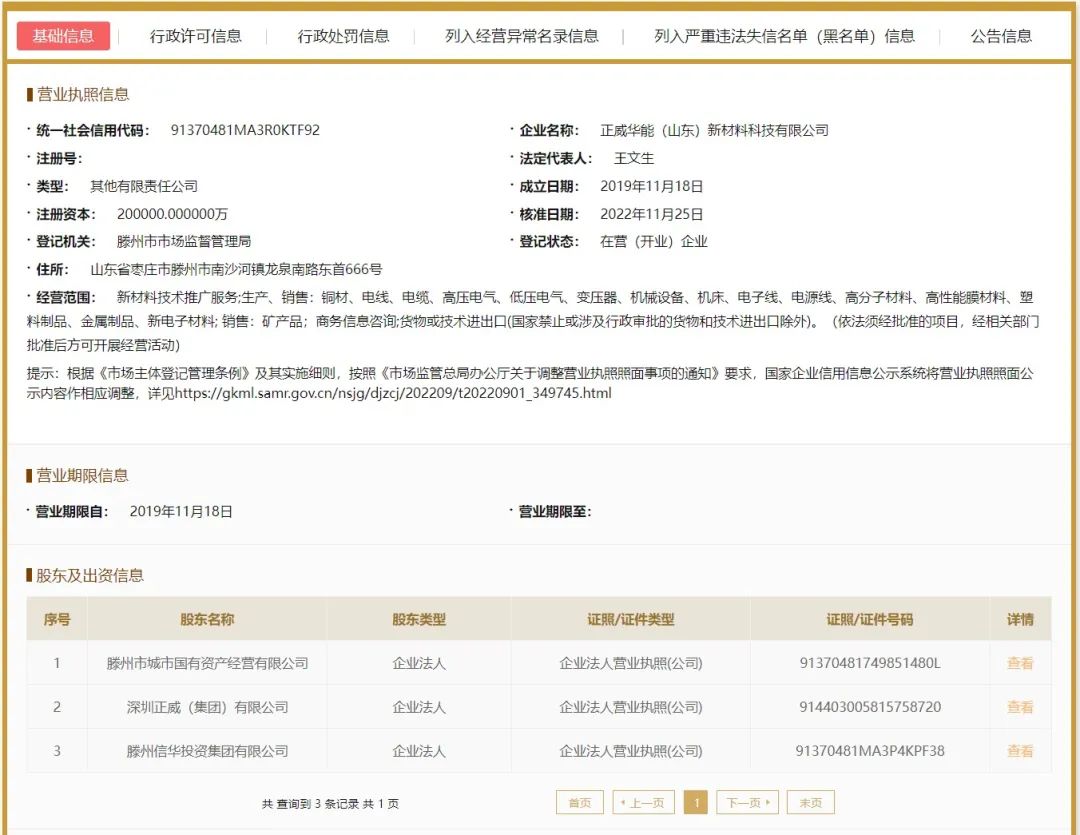Open 列入经营异常名录信息 tab
Viewport: 1080px width, 835px height.
pos(521,36)
